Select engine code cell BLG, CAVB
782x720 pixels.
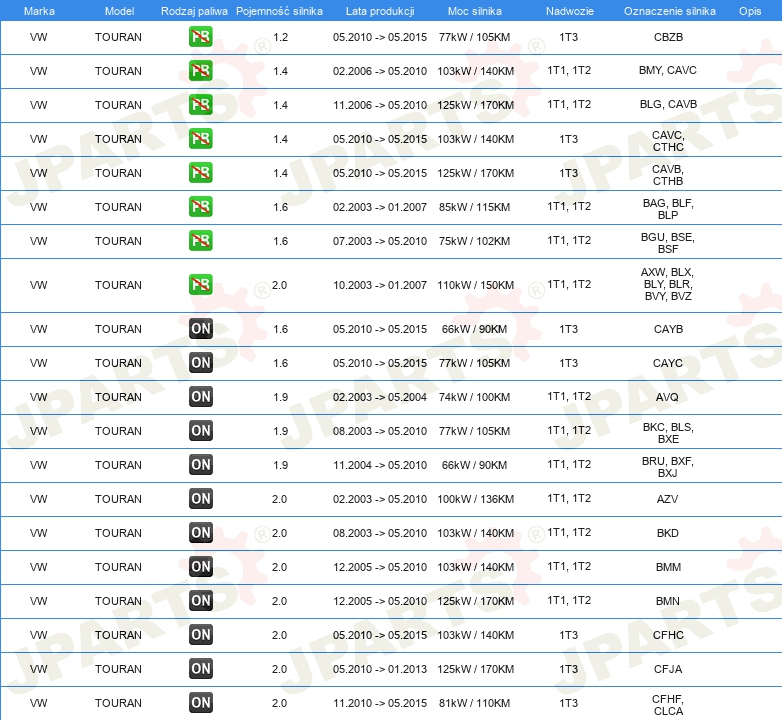668,104
